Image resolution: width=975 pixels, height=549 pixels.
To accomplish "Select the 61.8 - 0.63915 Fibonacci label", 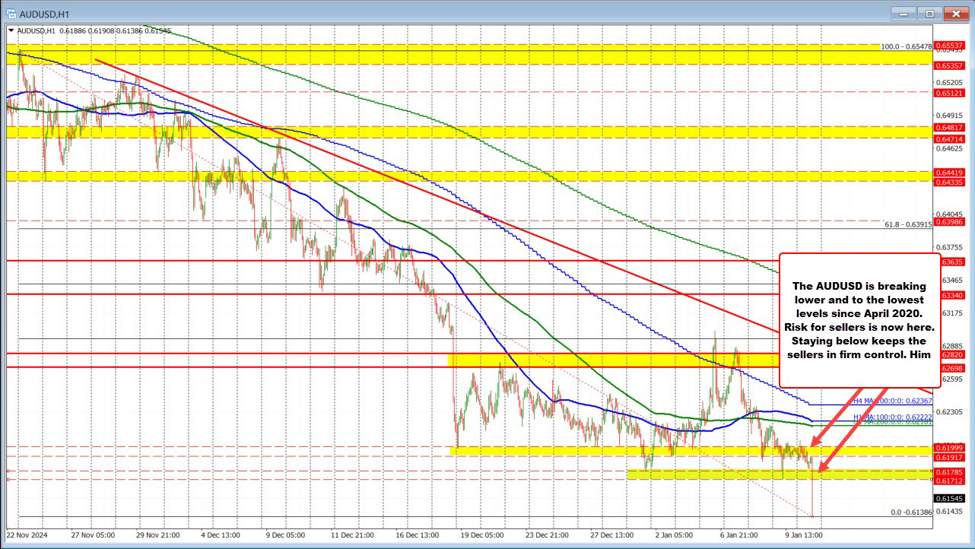I will 906,224.
